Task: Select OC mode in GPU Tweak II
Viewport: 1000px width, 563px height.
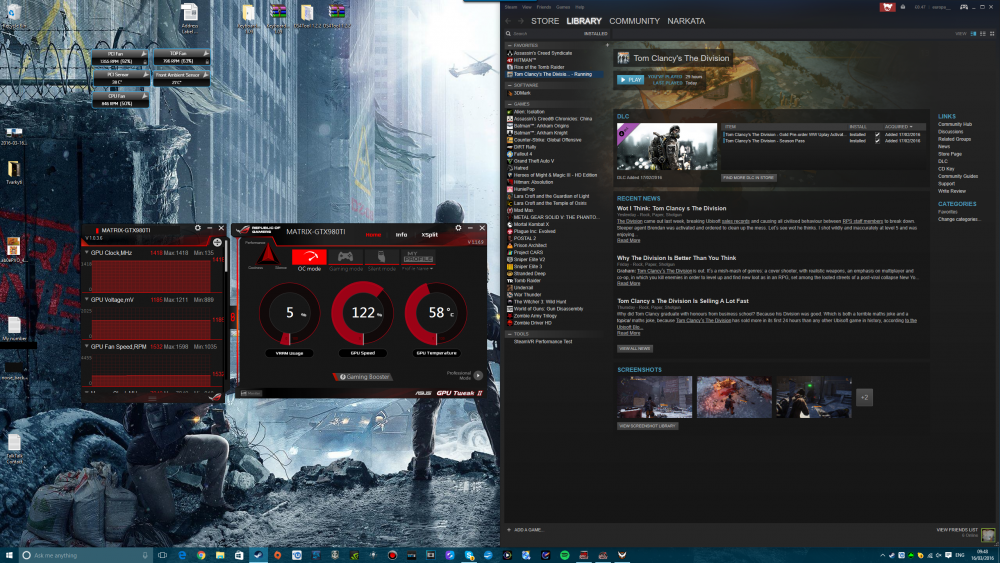Action: coord(309,257)
